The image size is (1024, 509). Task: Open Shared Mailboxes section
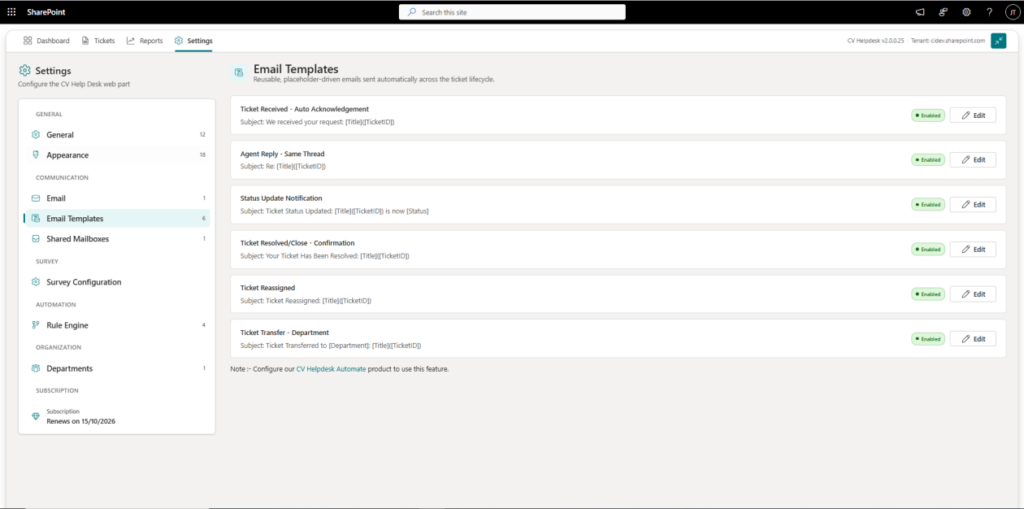118,238
